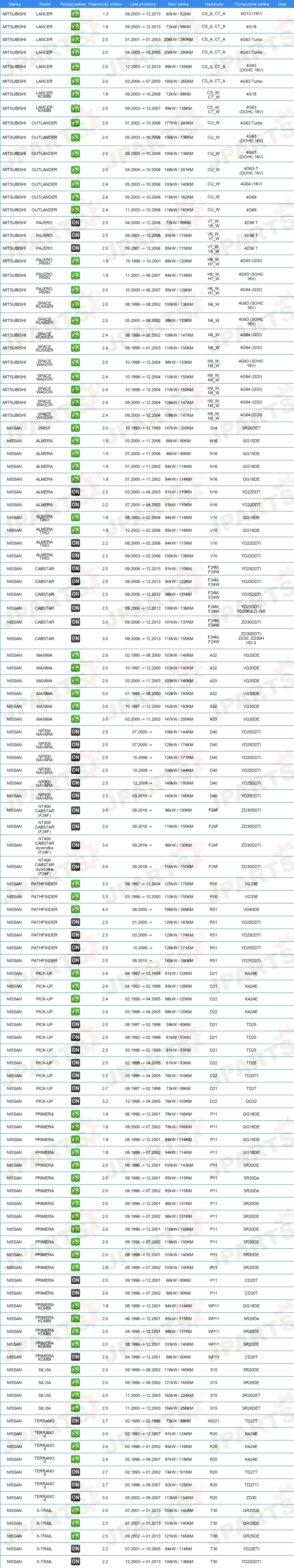Click the Pojemność silnika column header

coord(105,4)
